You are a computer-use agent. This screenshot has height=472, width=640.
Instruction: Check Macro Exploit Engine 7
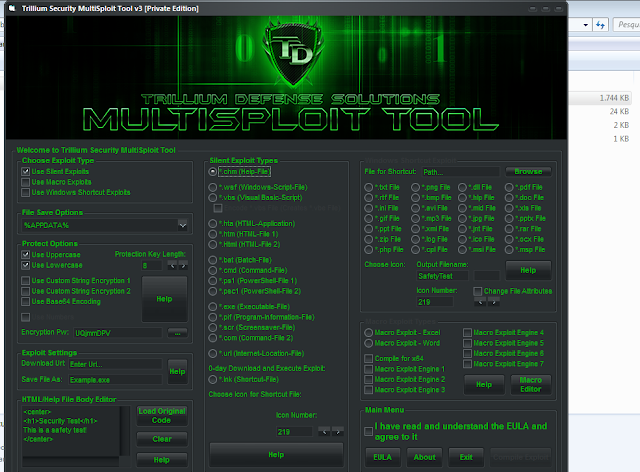pyautogui.click(x=467, y=364)
